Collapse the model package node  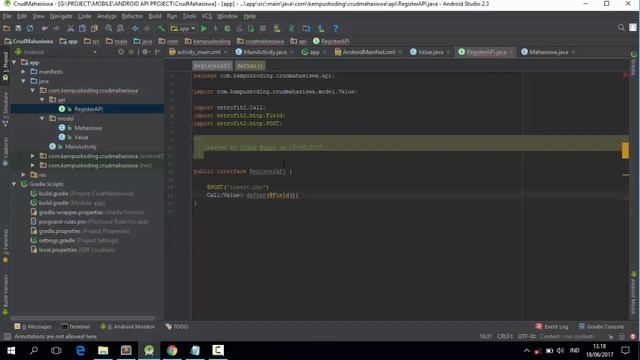(x=42, y=118)
